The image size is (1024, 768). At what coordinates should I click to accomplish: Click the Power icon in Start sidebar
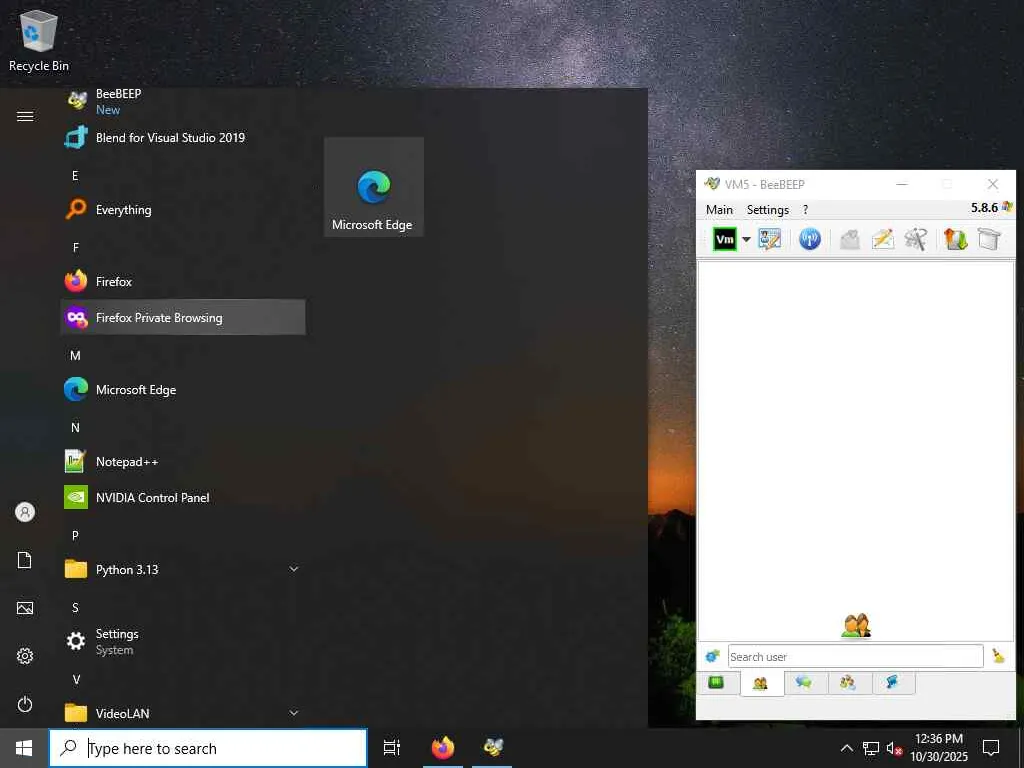click(x=25, y=704)
